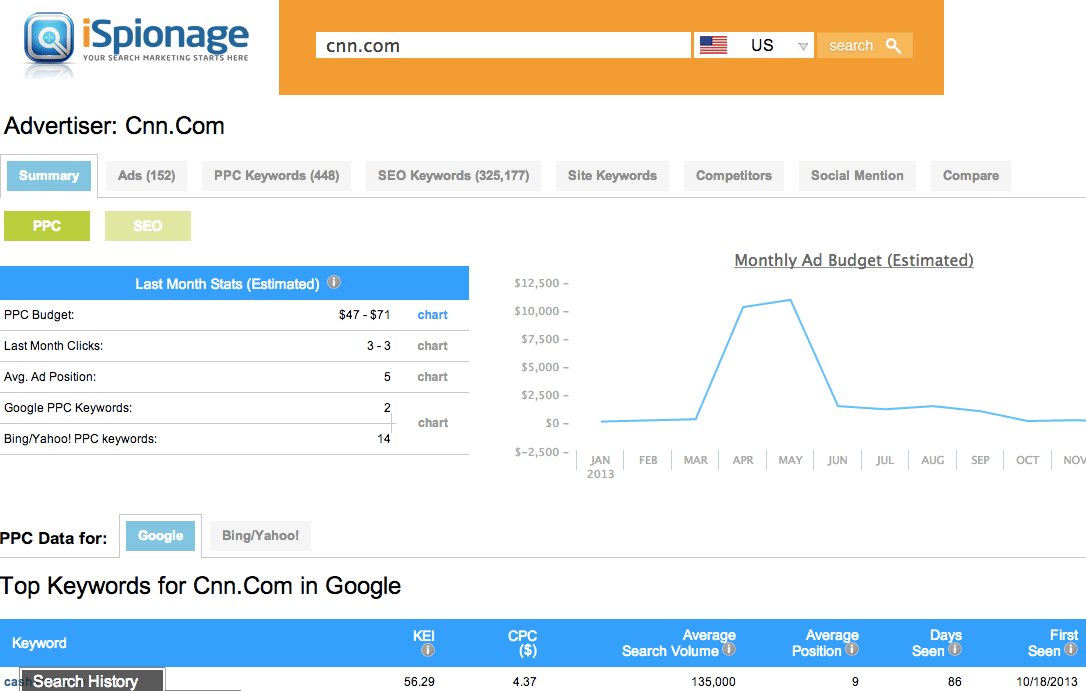Click Days Seen info icon
Screen dimensions: 1086x691
coord(954,650)
